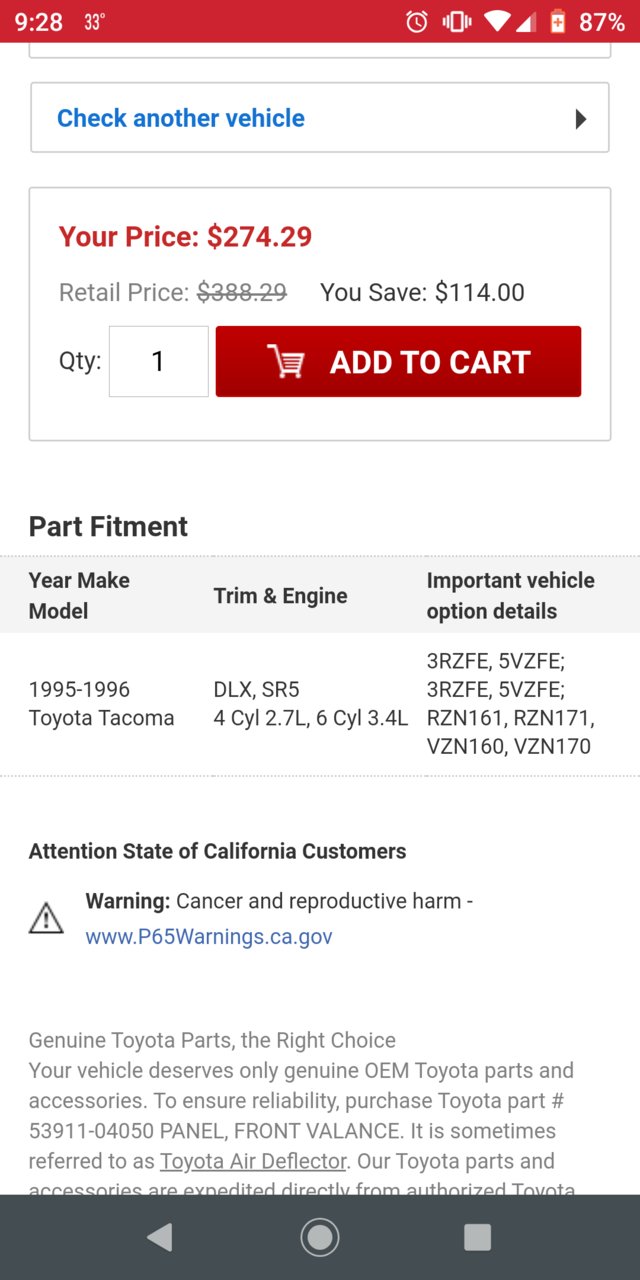Select the 1995-1996 Toyota Tacoma row
This screenshot has height=1280, width=640.
pyautogui.click(x=320, y=704)
